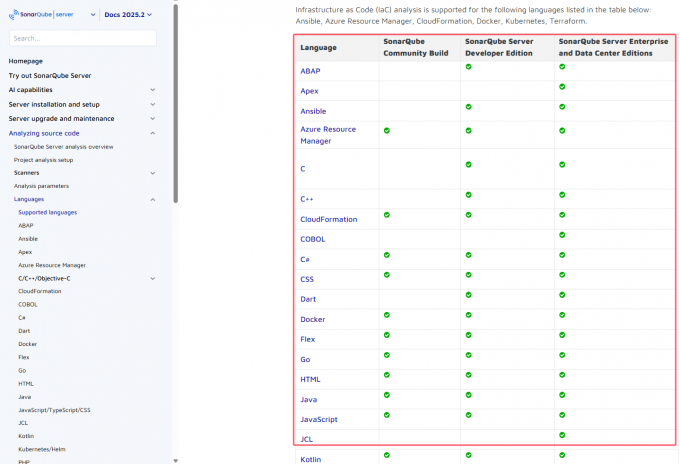Follow the Java table link
Viewport: 680px width, 464px height.
pyautogui.click(x=309, y=400)
